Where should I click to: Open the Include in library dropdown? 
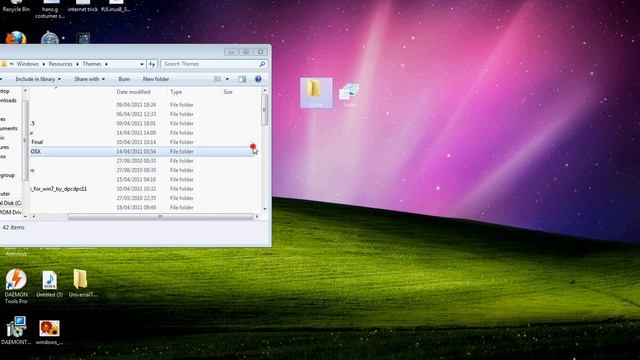pyautogui.click(x=38, y=79)
